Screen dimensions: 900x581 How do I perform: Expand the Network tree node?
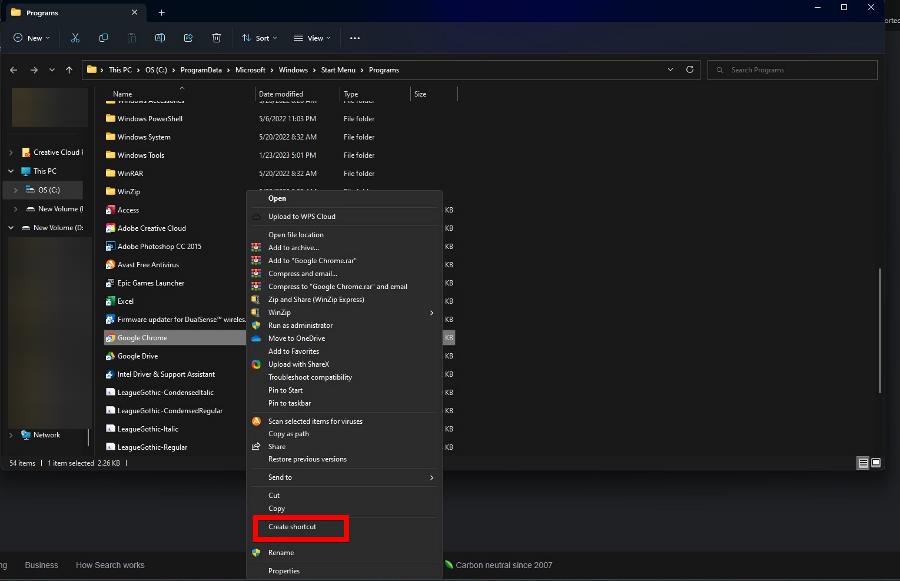(x=11, y=435)
